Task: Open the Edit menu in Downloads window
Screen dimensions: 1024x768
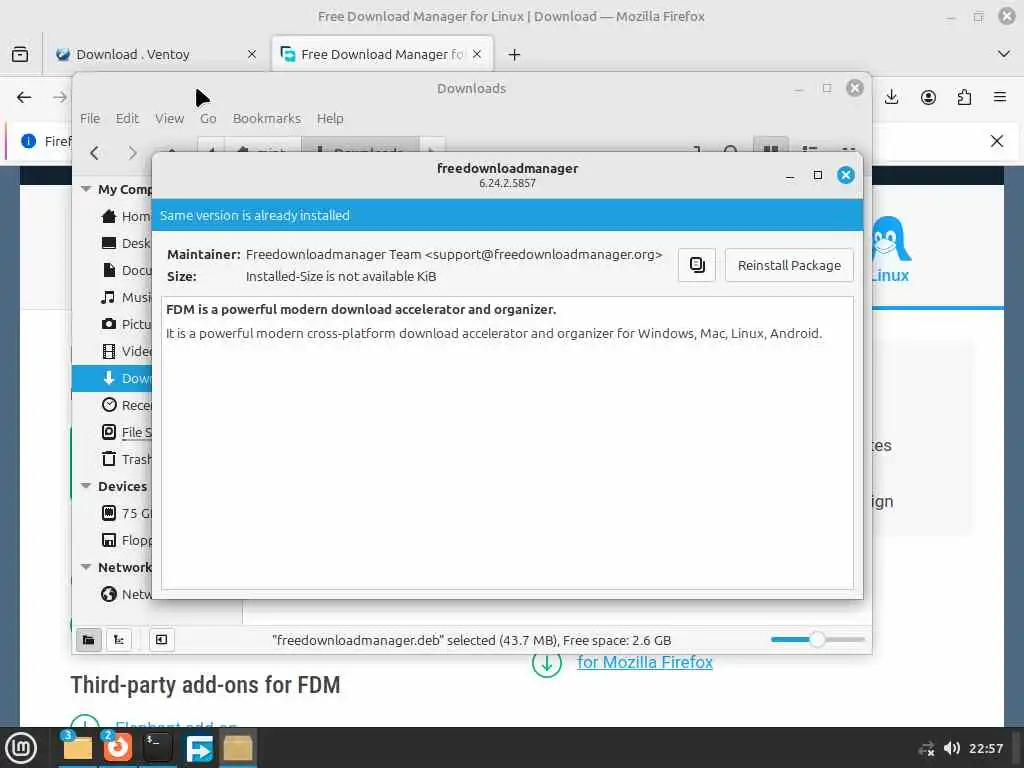Action: (127, 118)
